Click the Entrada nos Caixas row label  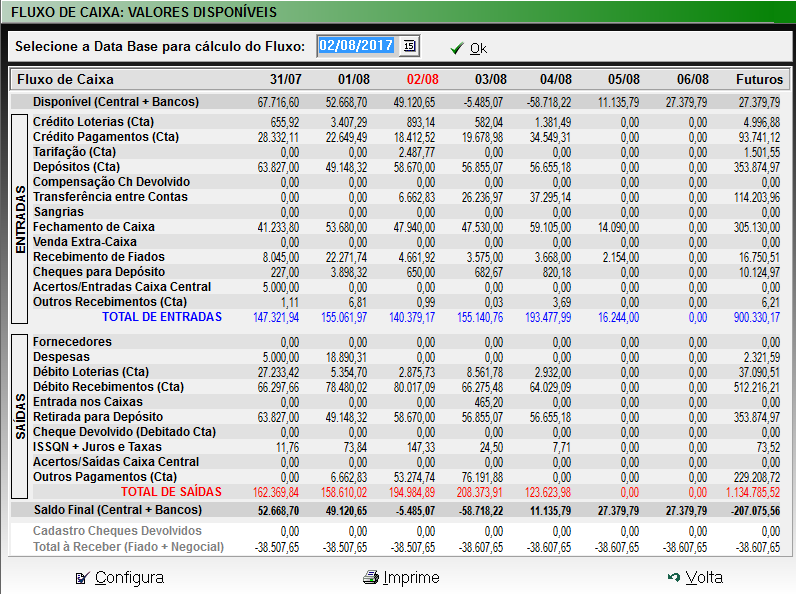[x=88, y=402]
